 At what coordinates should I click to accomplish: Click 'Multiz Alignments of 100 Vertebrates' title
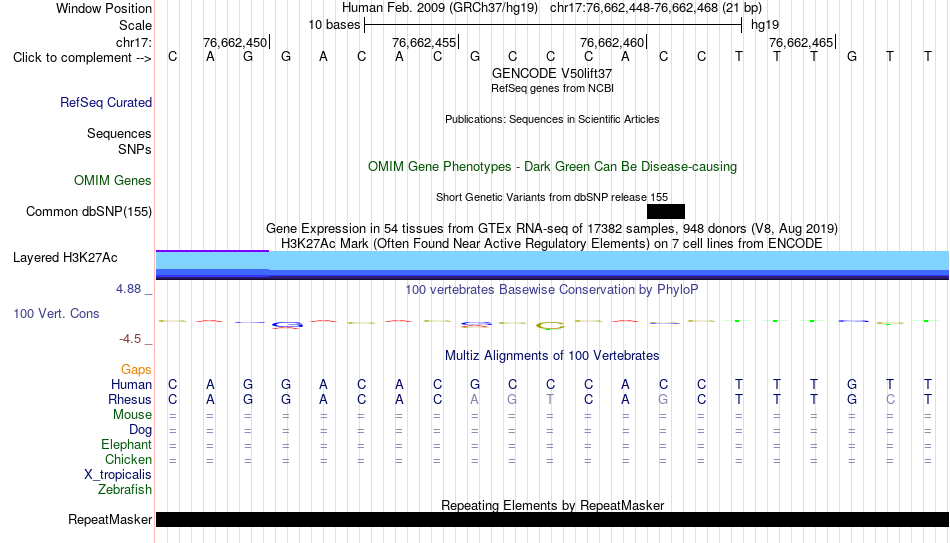pyautogui.click(x=552, y=356)
